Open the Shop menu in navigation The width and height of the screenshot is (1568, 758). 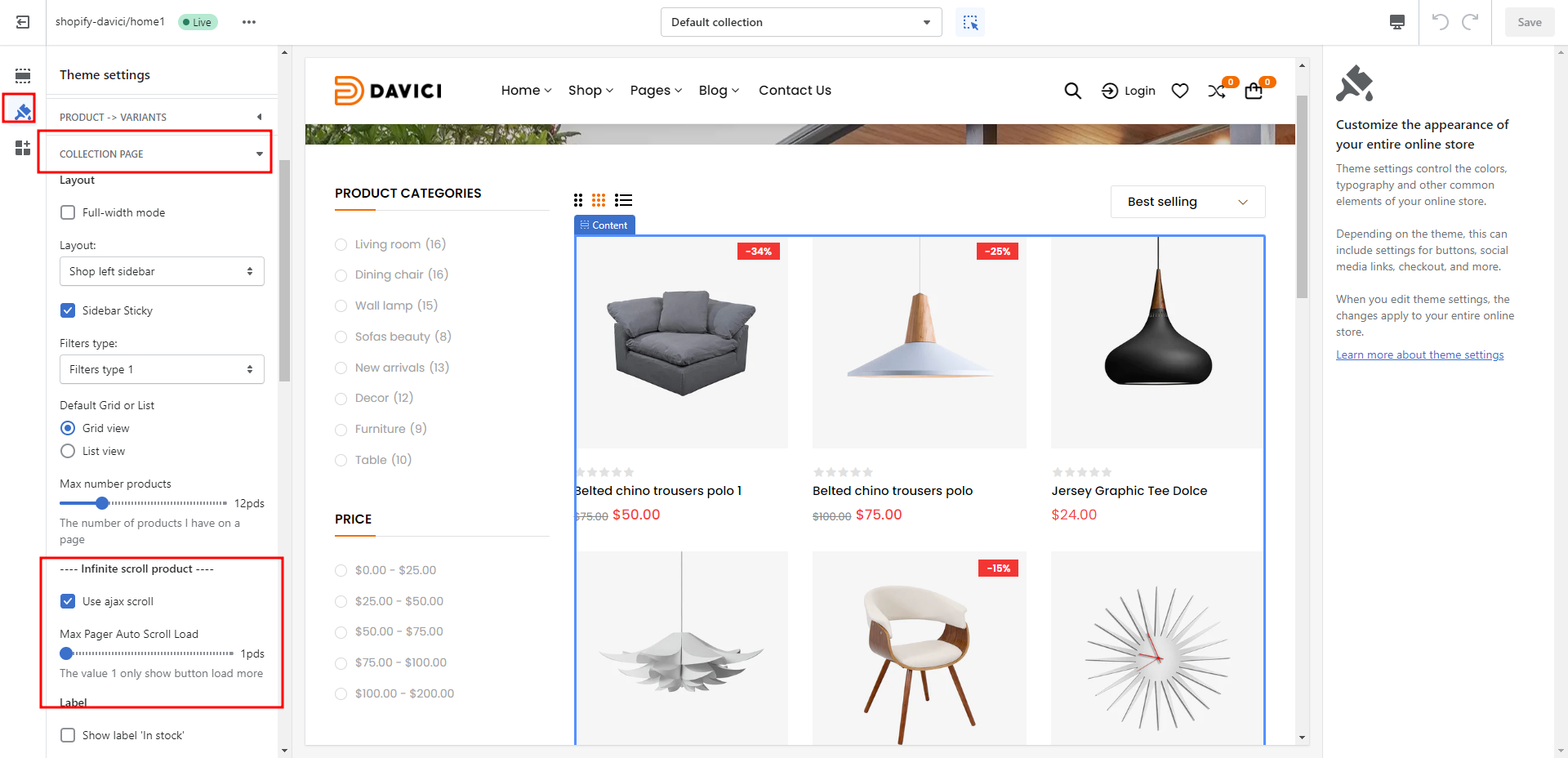(x=590, y=91)
